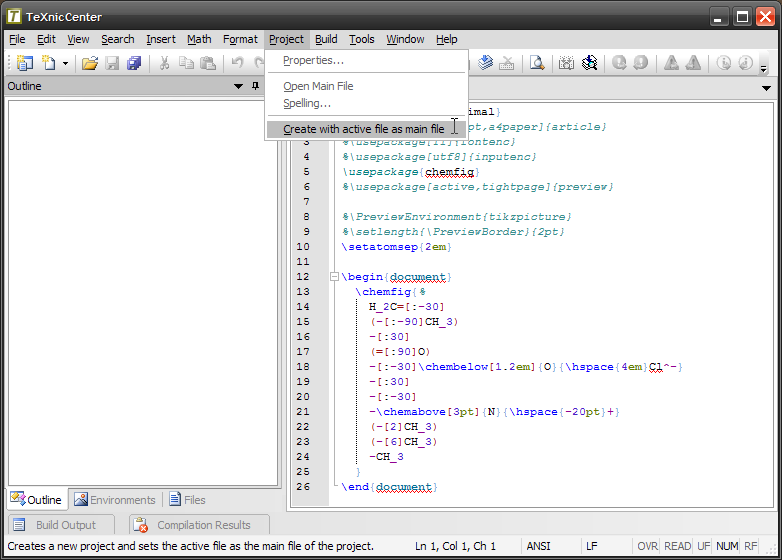Click the Cut scissors icon

164,63
